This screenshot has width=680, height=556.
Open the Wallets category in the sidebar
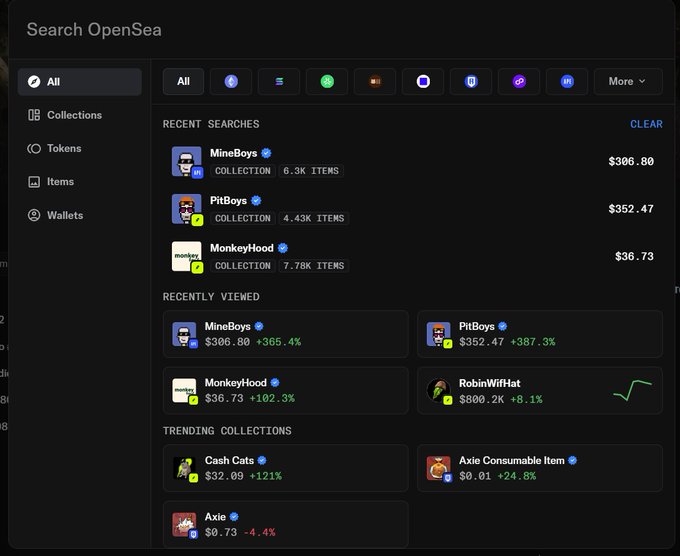pyautogui.click(x=80, y=215)
